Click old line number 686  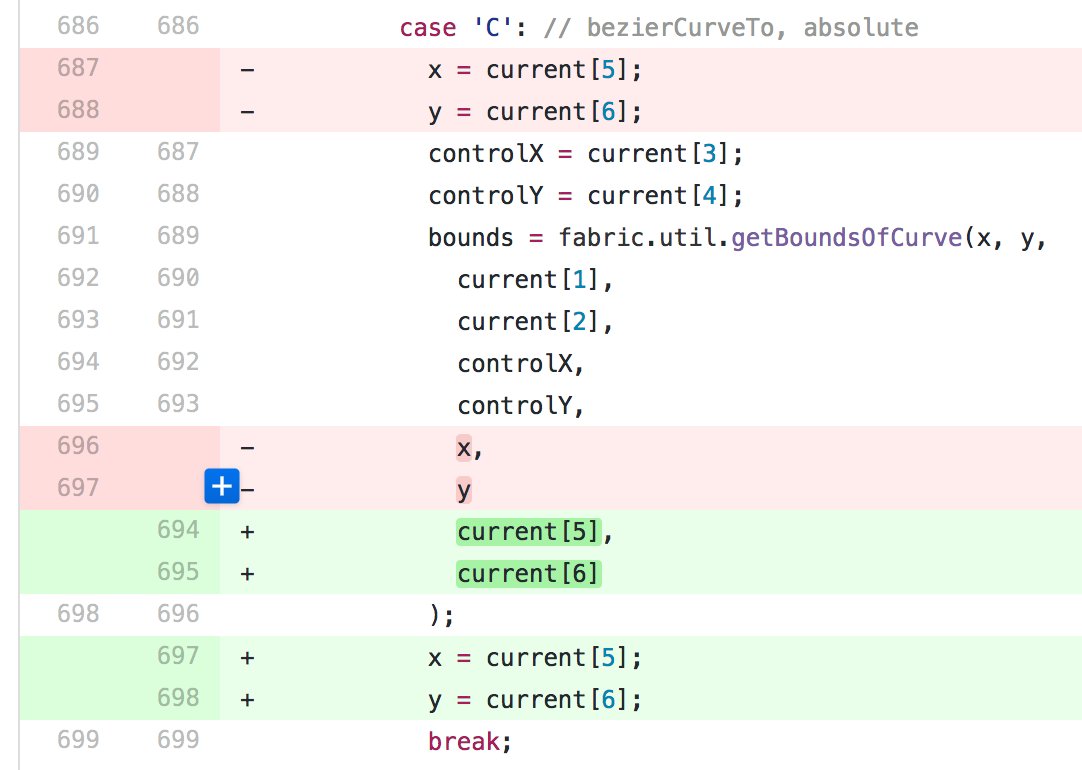tap(78, 26)
